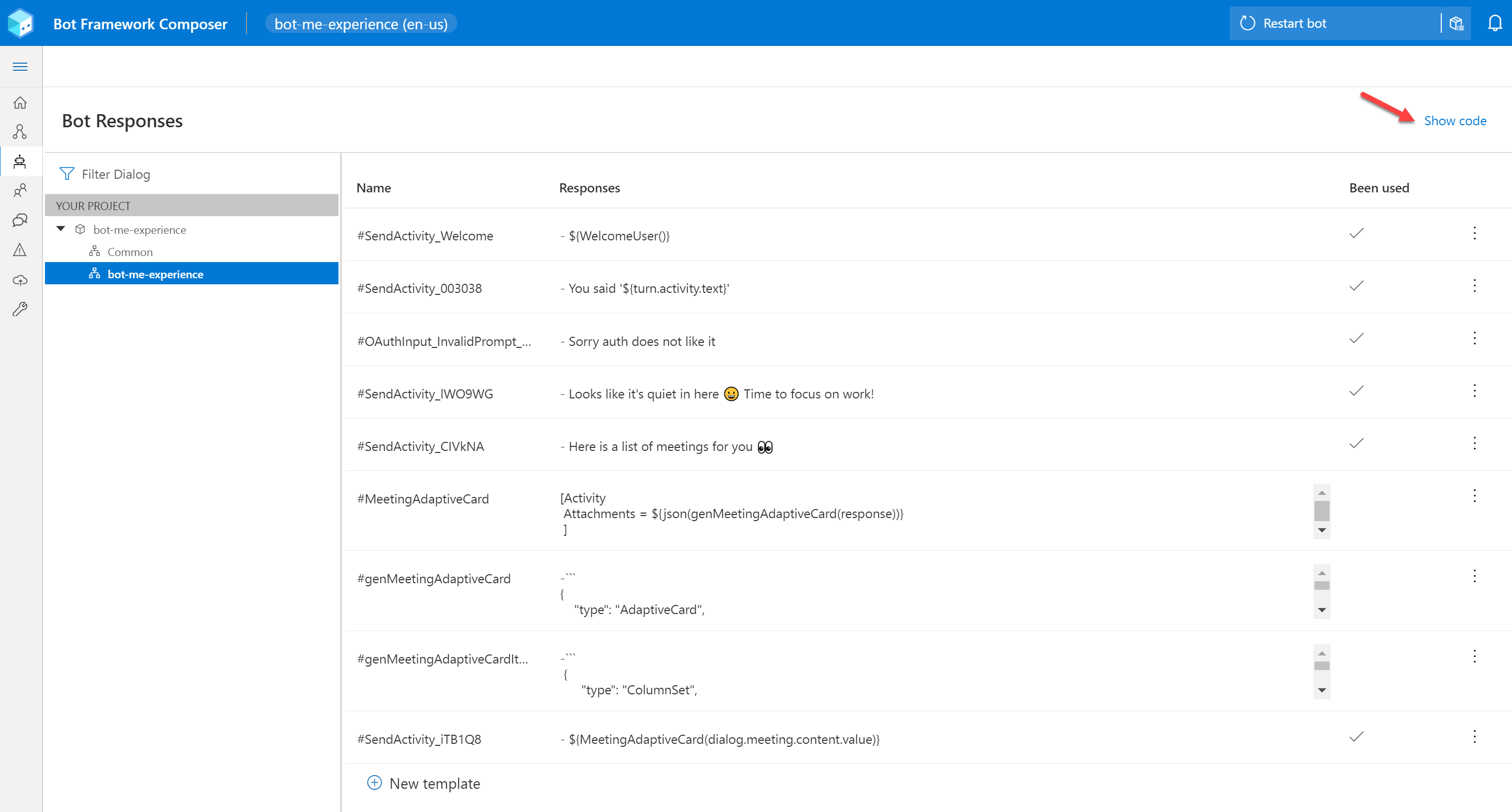Open more options for SendActivity_Welcome row

click(x=1475, y=233)
